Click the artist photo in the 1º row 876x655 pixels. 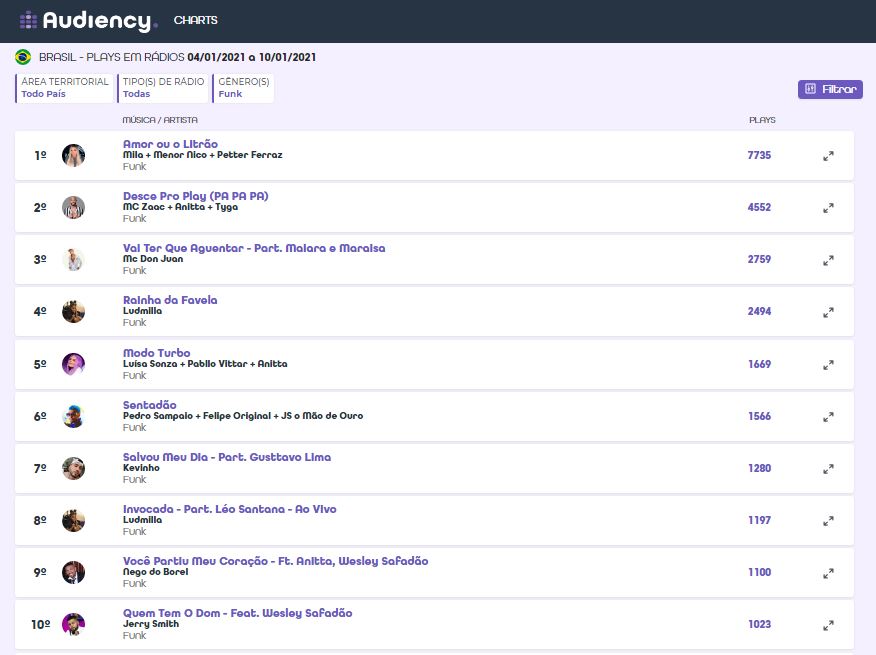[x=73, y=155]
